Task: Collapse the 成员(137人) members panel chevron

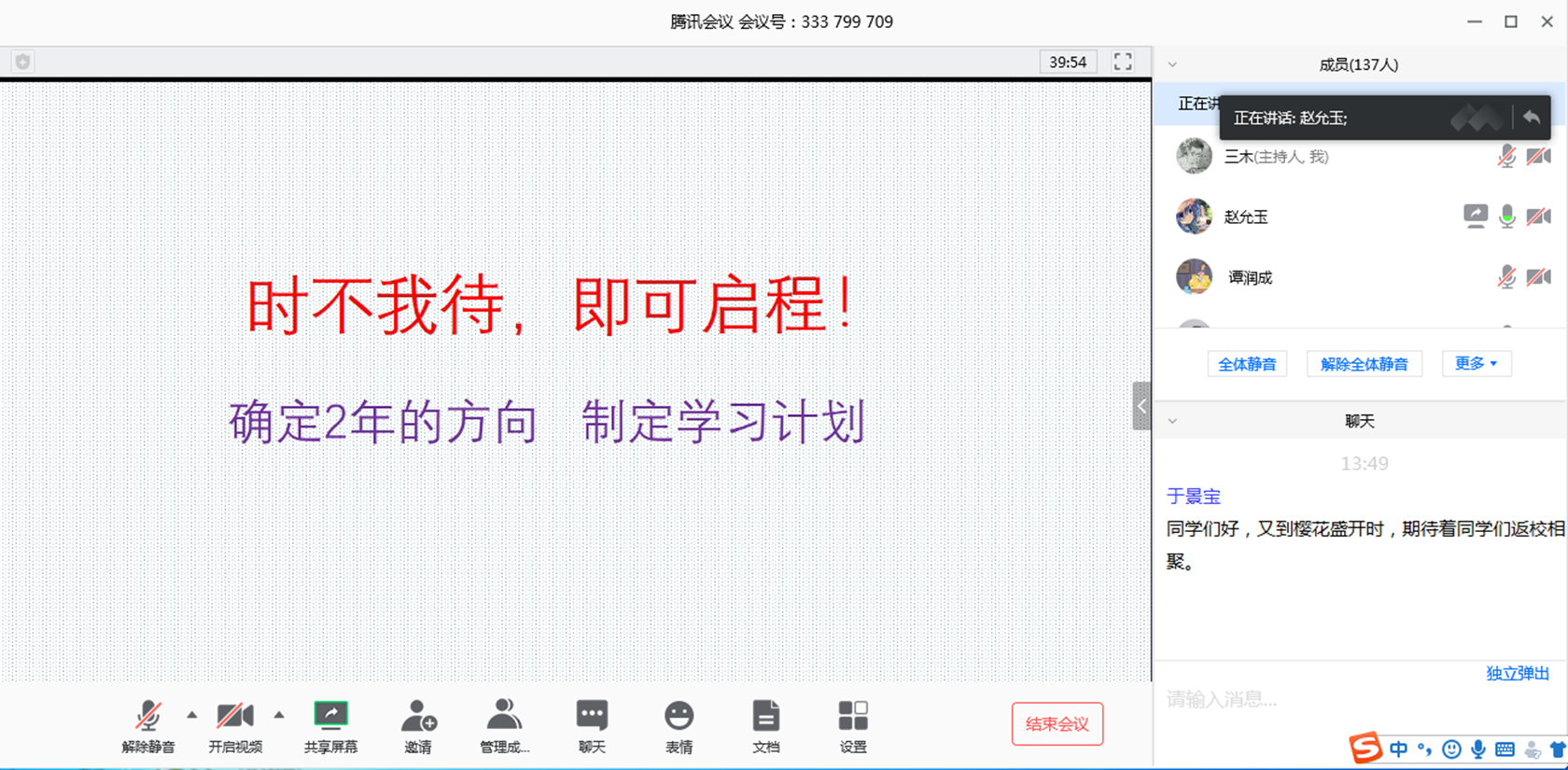Action: click(1173, 64)
